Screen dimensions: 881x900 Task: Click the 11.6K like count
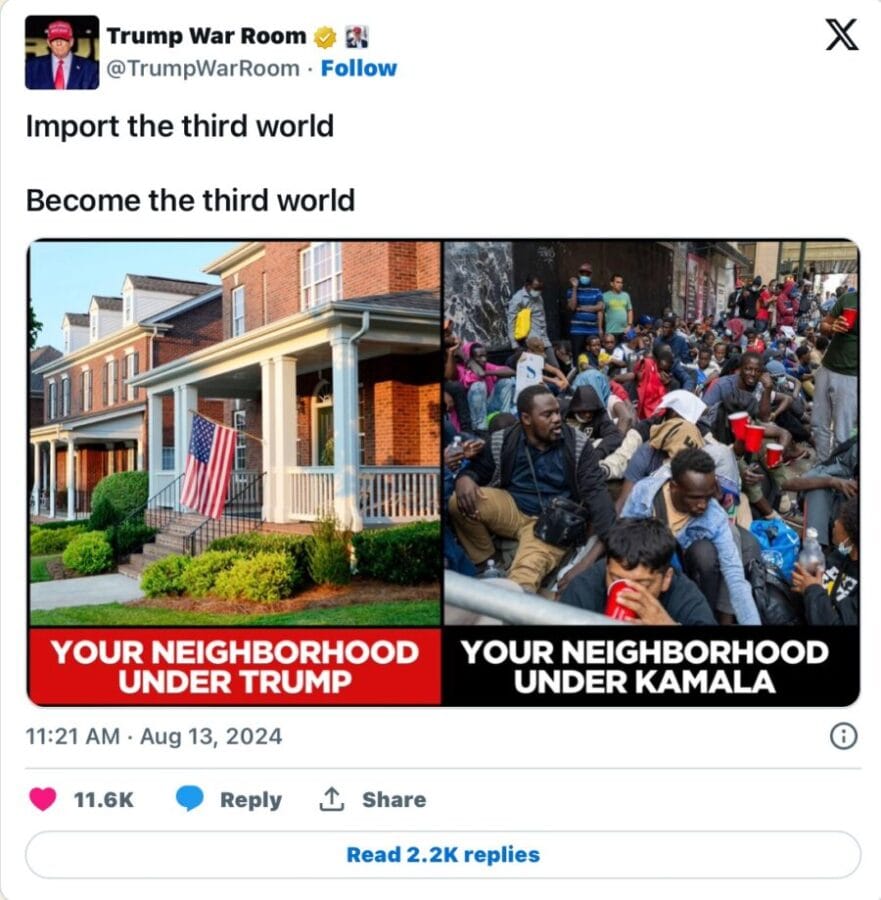click(x=104, y=800)
